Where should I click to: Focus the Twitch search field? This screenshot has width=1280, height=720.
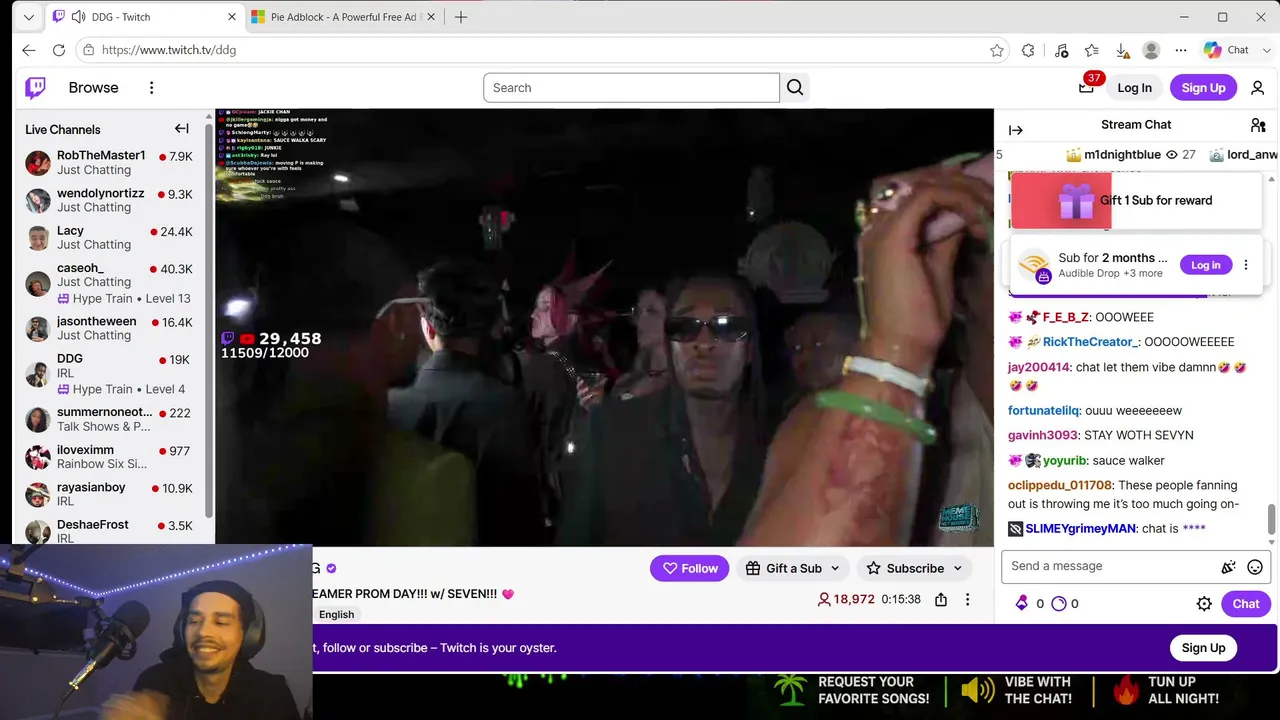[631, 88]
